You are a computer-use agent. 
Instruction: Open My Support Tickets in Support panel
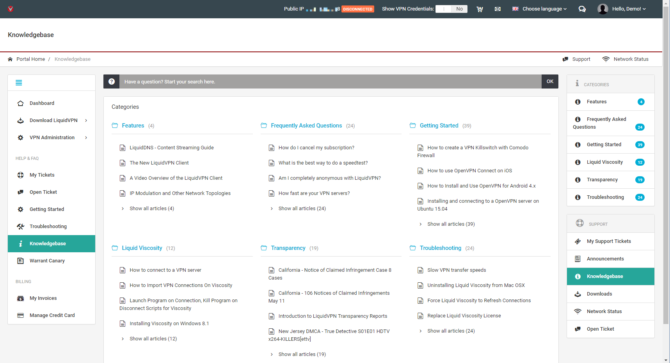tap(610, 241)
